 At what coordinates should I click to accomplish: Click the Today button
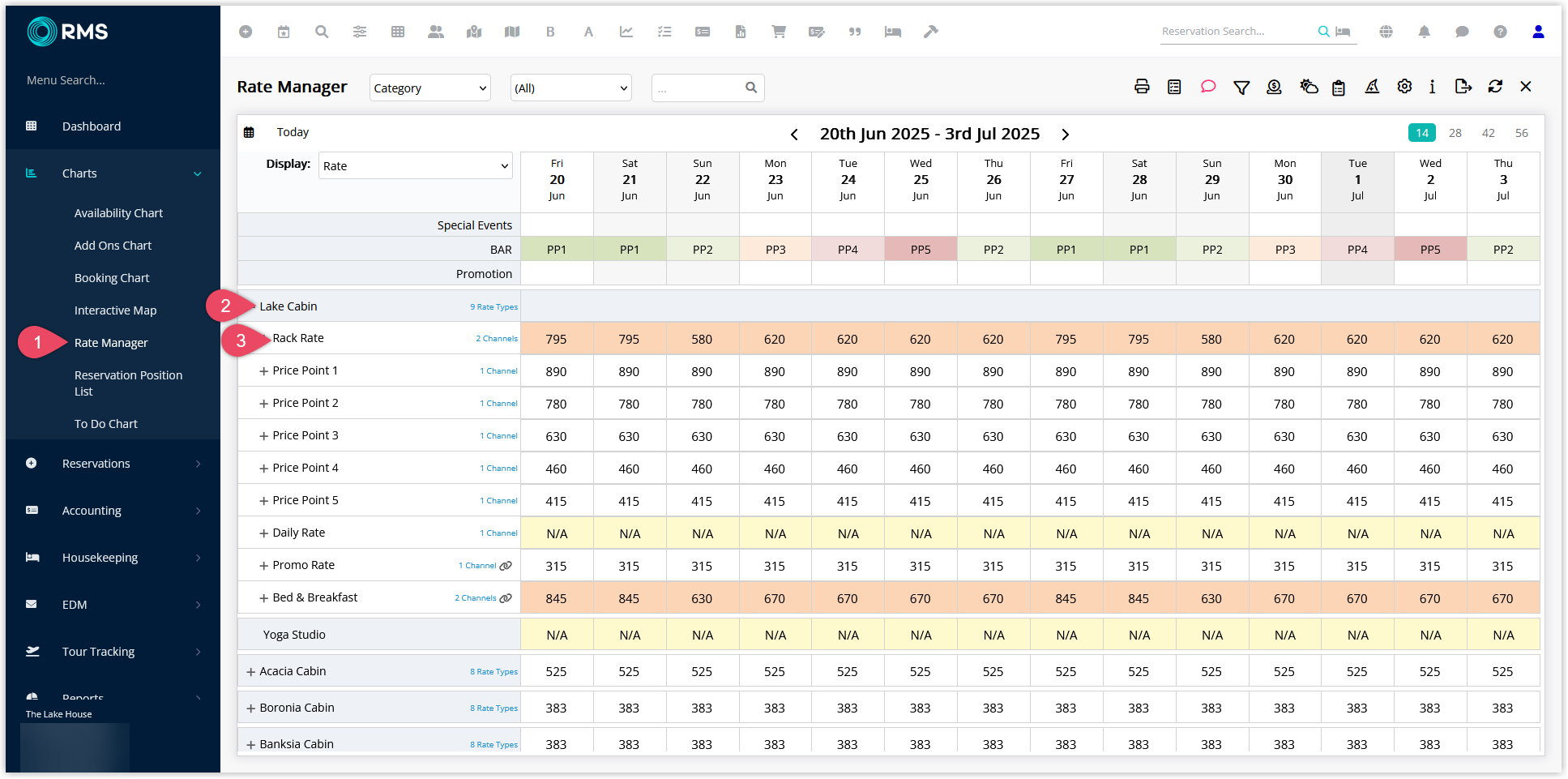pos(293,132)
